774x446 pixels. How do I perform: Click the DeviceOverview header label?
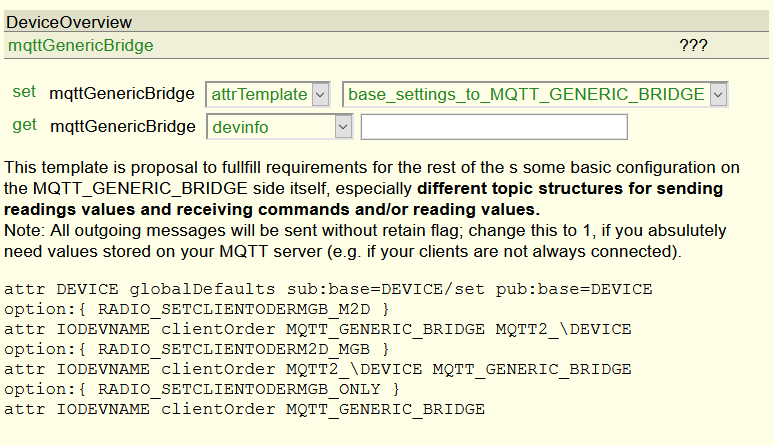pos(69,22)
